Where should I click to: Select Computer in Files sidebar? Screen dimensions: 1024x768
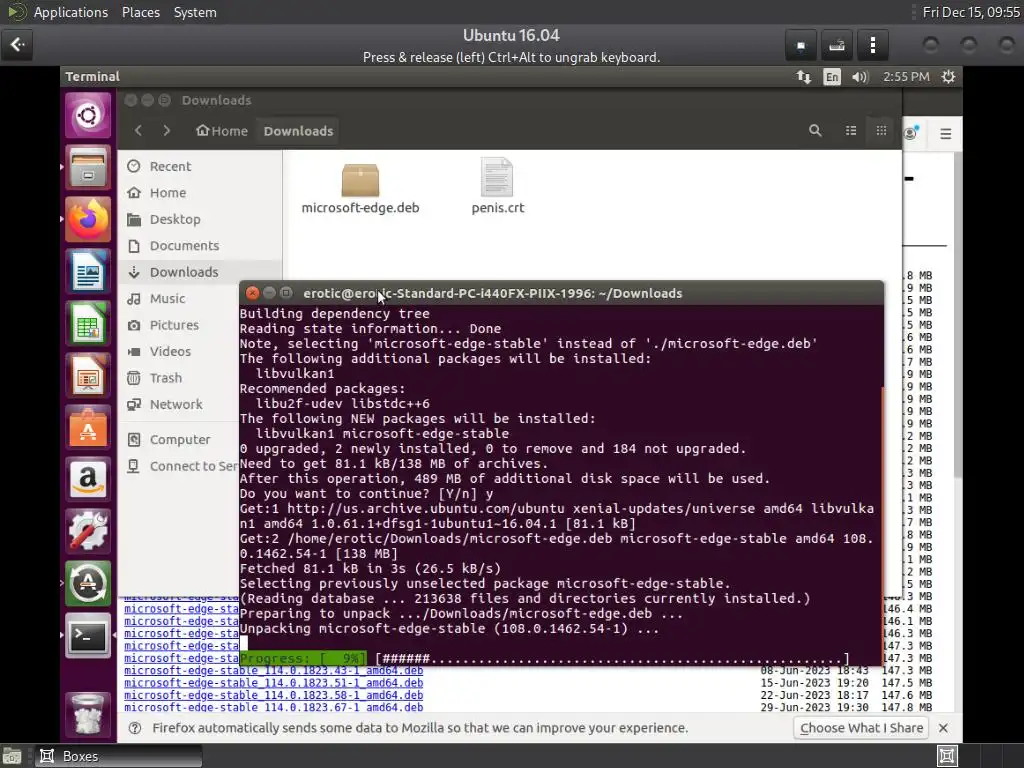(179, 440)
